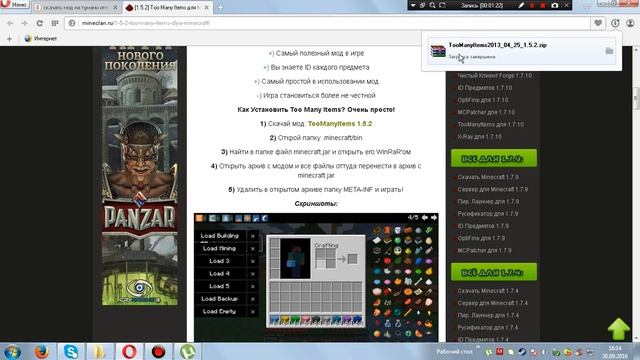Image resolution: width=640 pixels, height=360 pixels.
Task: Download the TooManyItems 1.5.2 mod link
Action: point(340,124)
